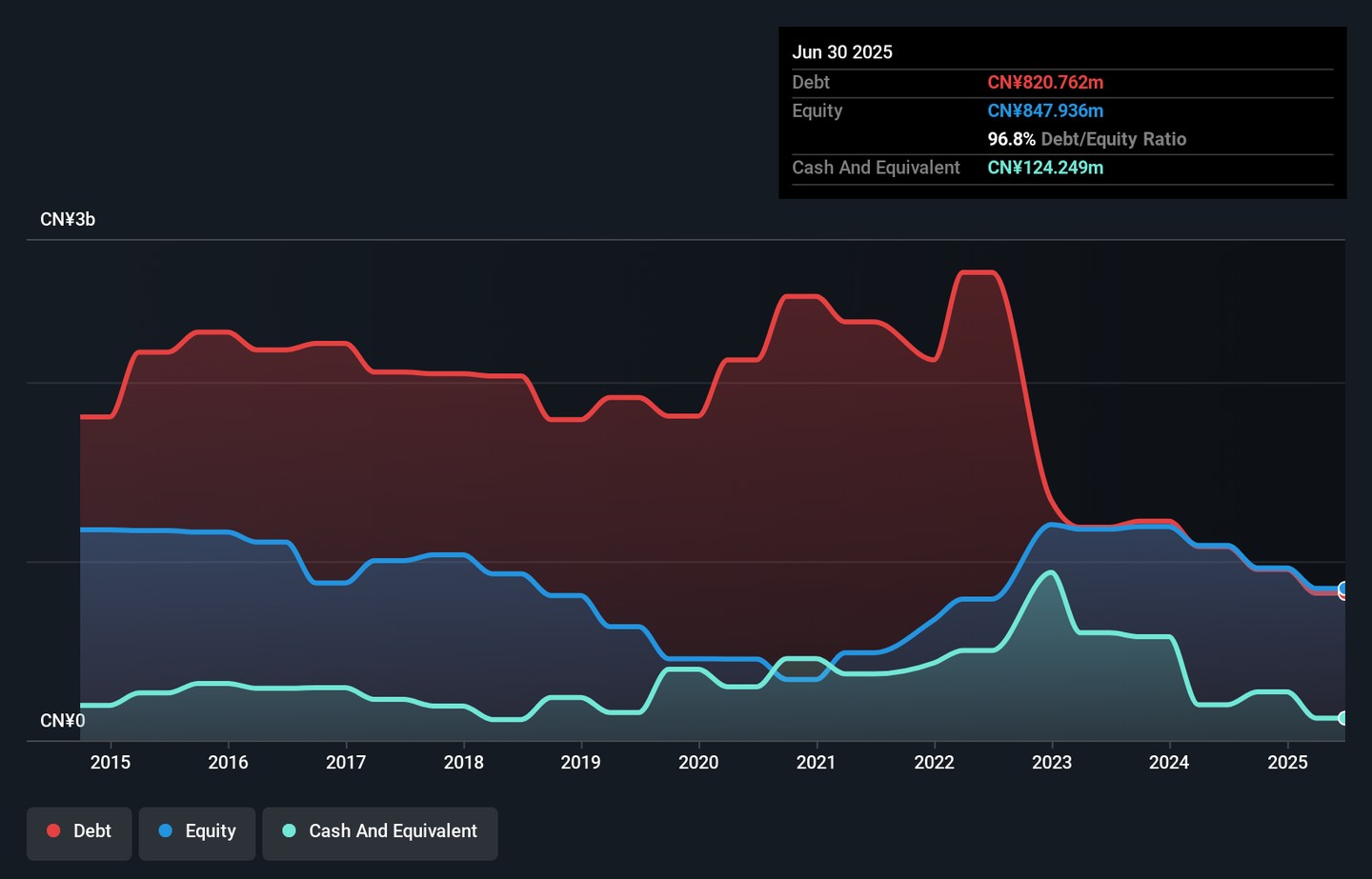
Task: Click the Jun 30 2025 tooltip date
Action: coord(842,52)
